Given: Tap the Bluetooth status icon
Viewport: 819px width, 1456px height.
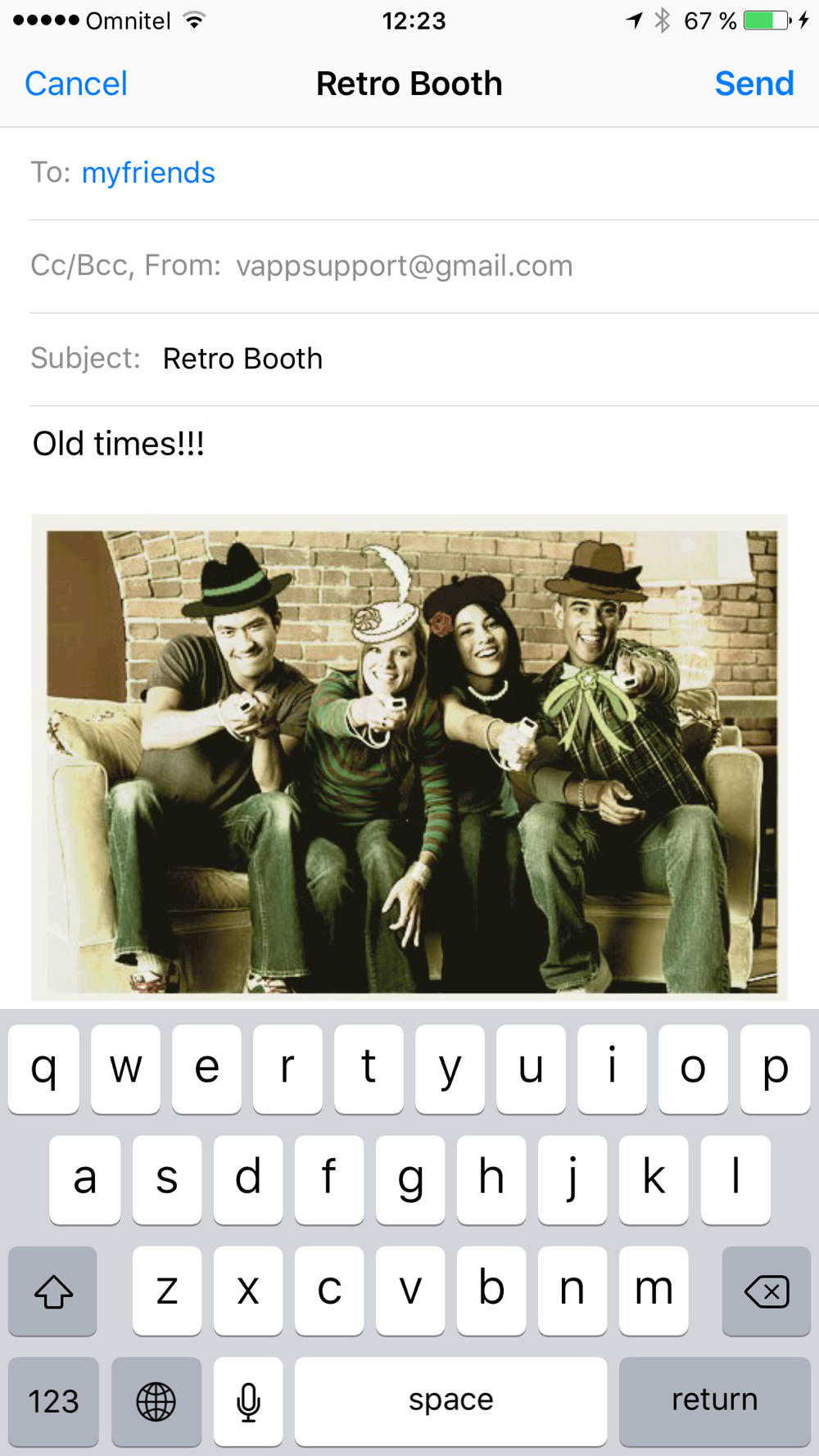Looking at the screenshot, I should click(x=663, y=20).
